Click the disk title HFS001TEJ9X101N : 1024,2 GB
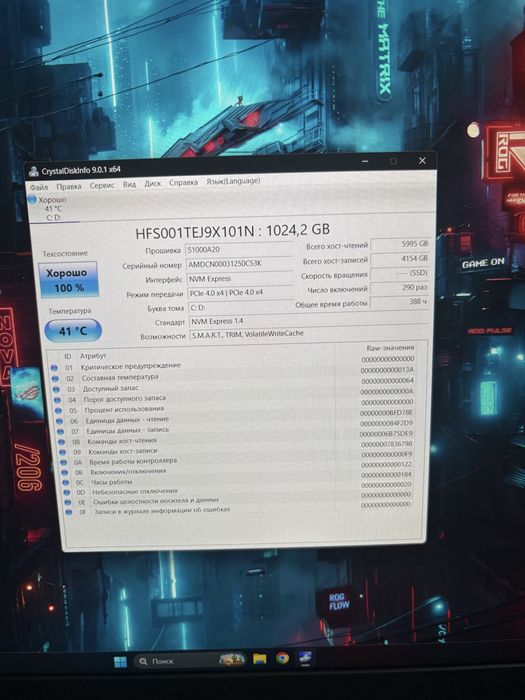525x700 pixels. 233,231
